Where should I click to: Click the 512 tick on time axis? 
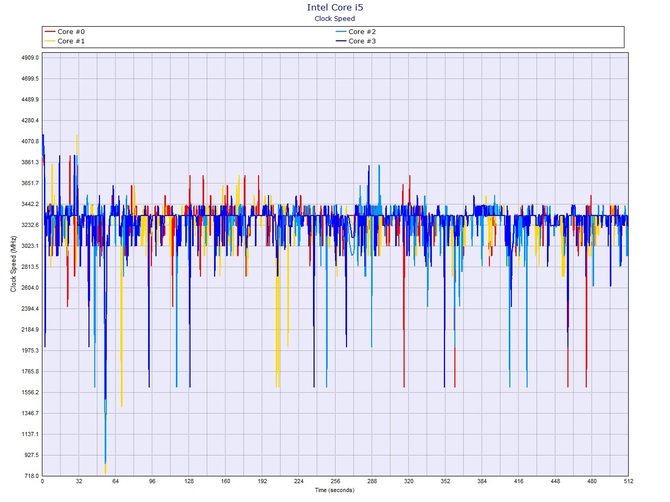pyautogui.click(x=628, y=481)
